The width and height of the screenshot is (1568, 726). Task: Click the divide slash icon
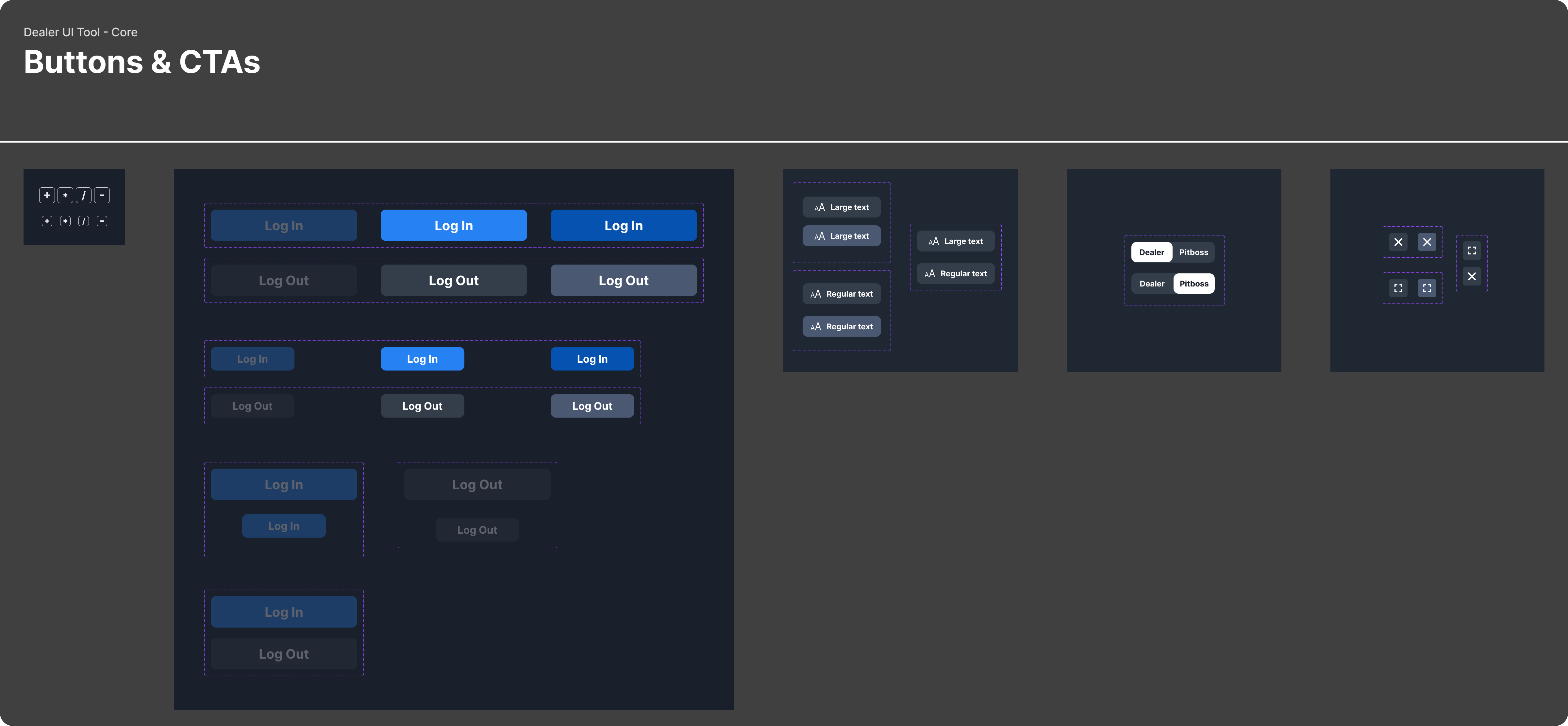[x=83, y=195]
